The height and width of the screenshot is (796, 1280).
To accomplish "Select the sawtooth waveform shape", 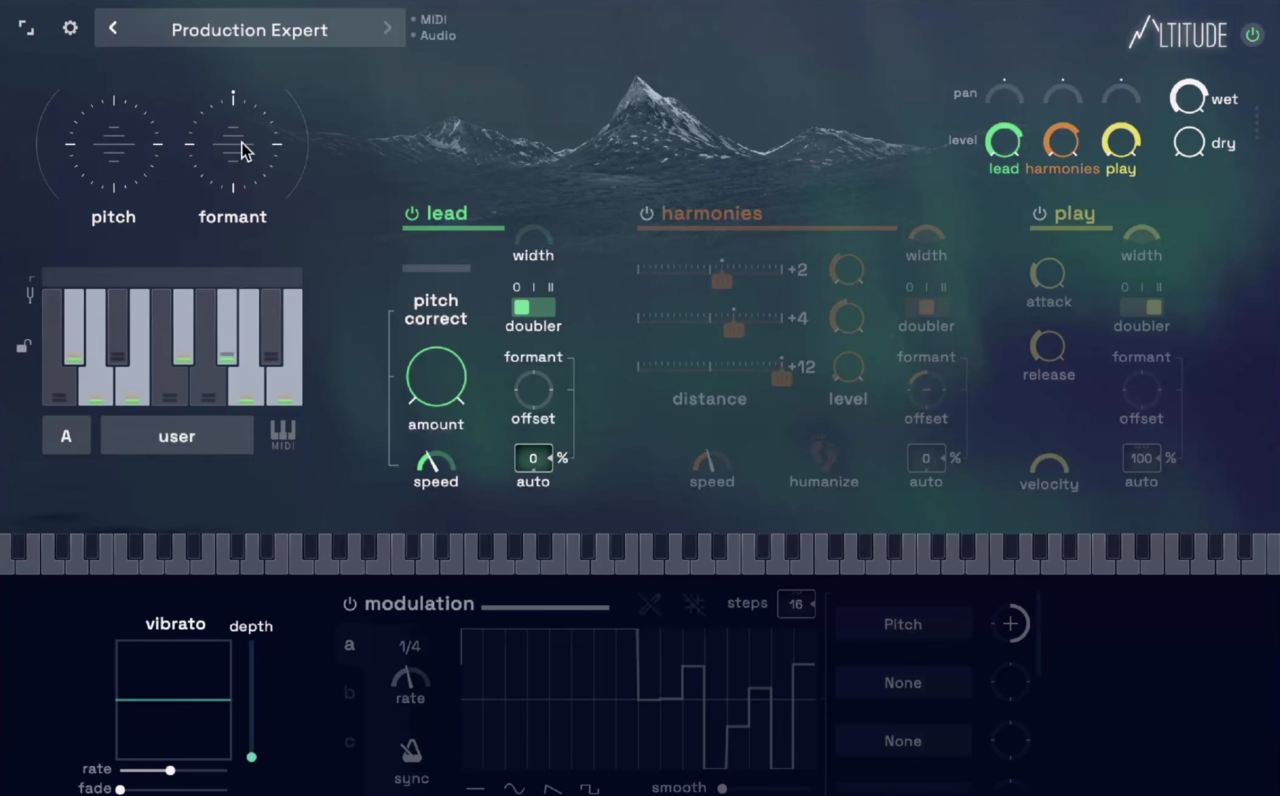I will click(552, 789).
